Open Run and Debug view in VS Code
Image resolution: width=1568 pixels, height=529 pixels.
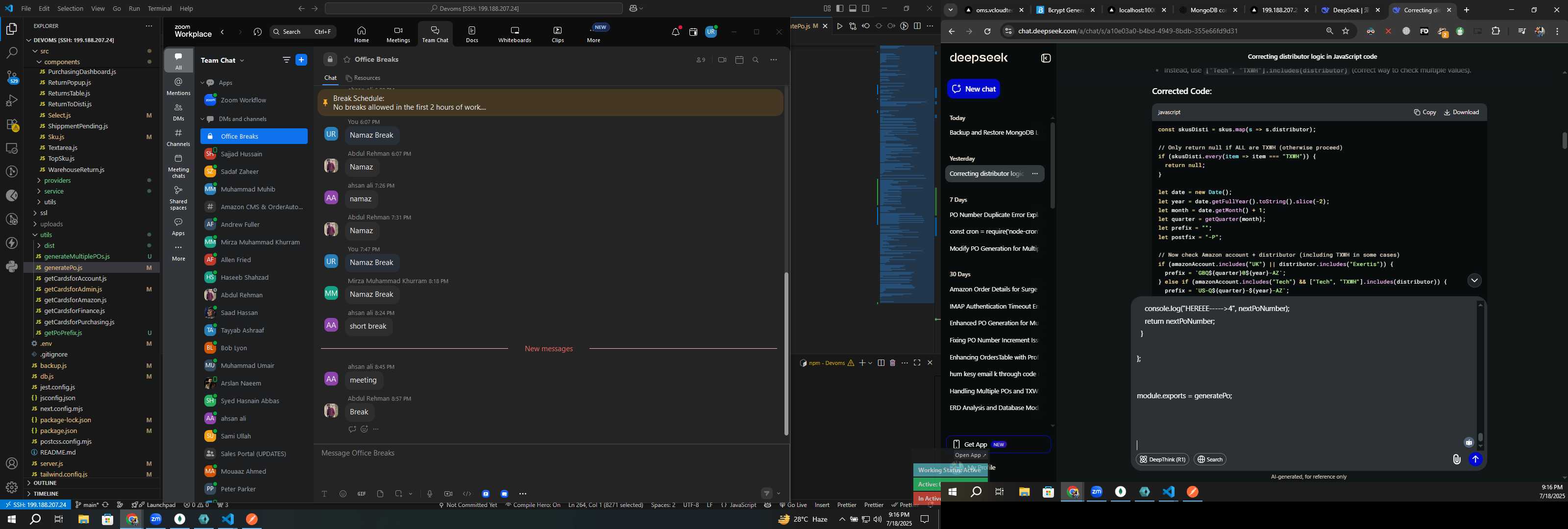point(12,100)
